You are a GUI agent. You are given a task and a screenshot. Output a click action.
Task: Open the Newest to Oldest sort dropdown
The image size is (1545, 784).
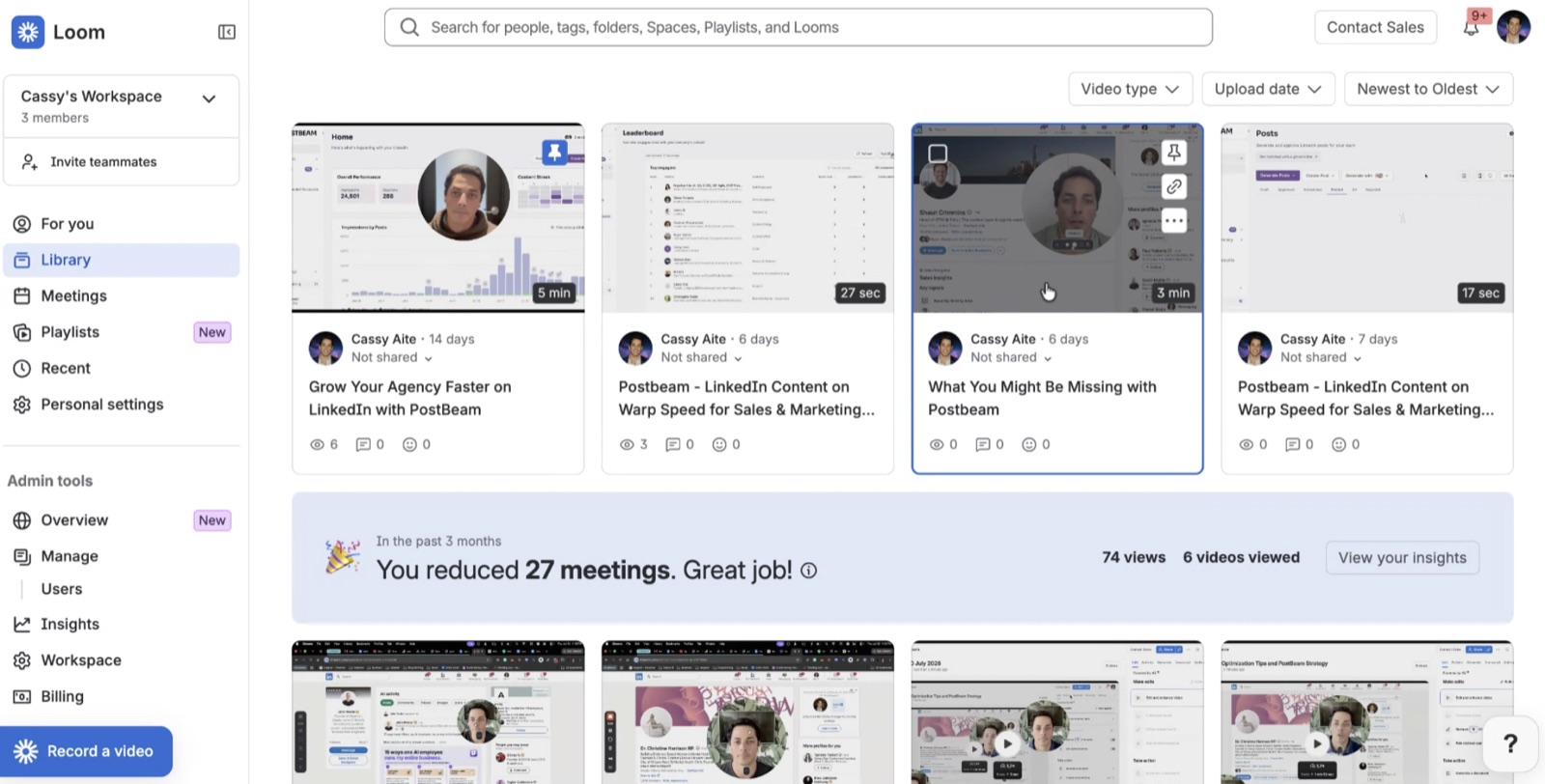coord(1428,89)
